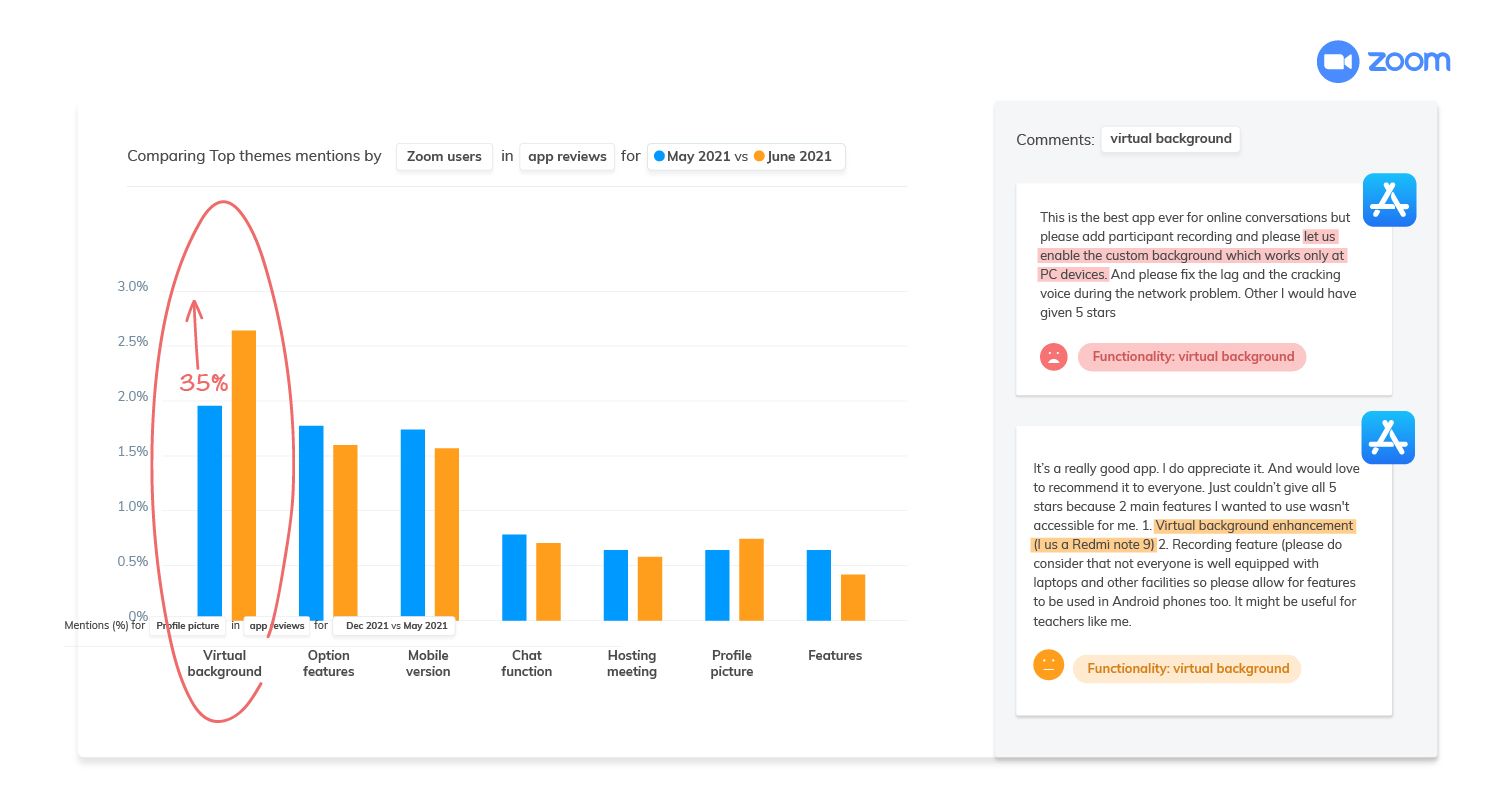Click the App Store icon on Redmi comment
1500x812 pixels.
click(x=1388, y=437)
